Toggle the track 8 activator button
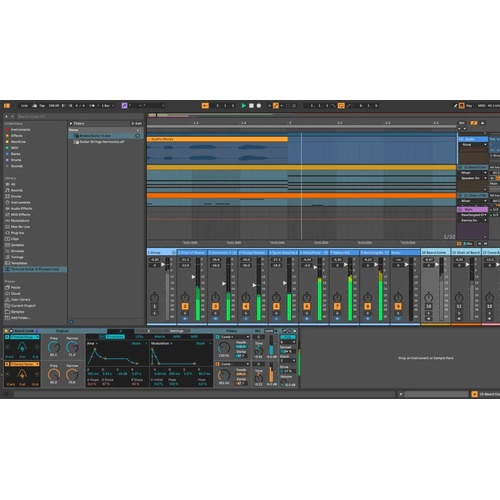 (367, 306)
